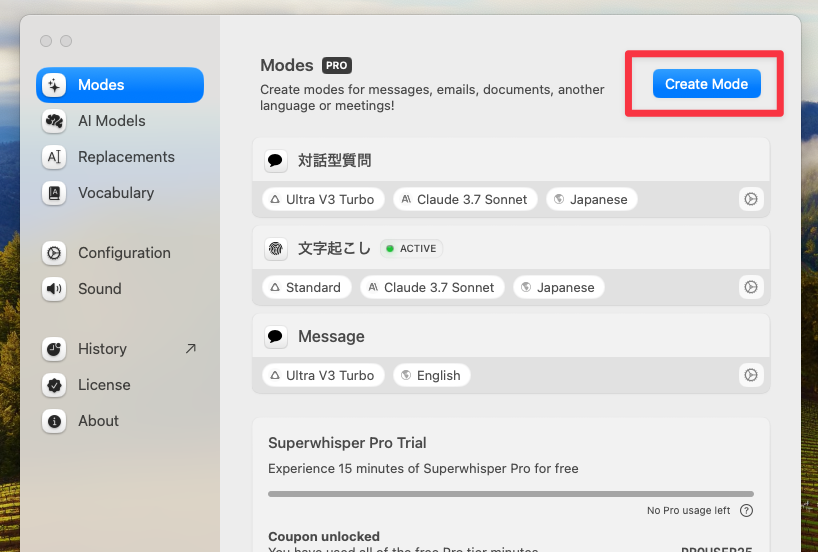Image resolution: width=818 pixels, height=552 pixels.
Task: Click the Configuration gear icon
Action: [x=54, y=253]
